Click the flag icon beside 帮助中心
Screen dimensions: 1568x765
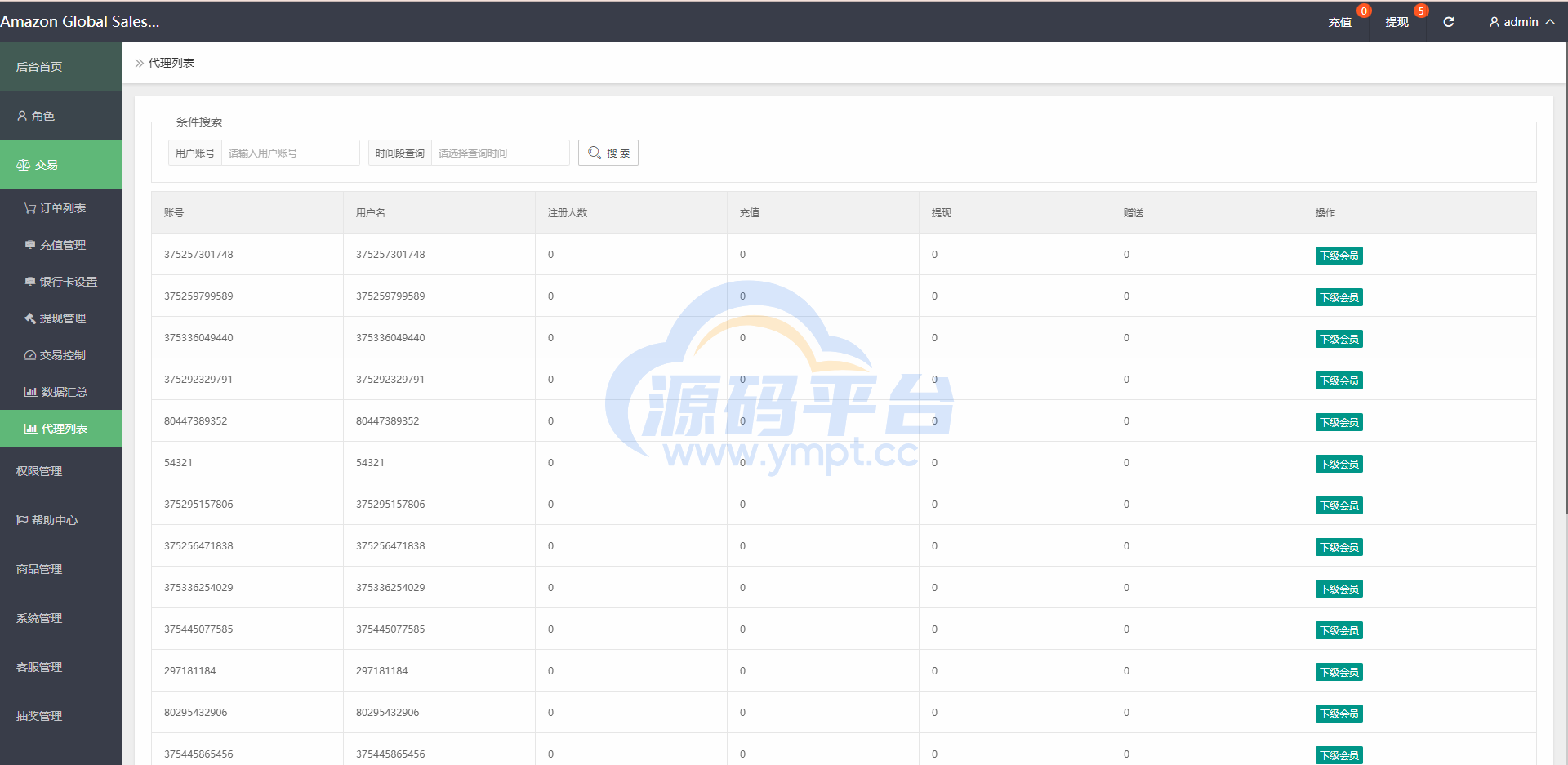click(x=22, y=520)
